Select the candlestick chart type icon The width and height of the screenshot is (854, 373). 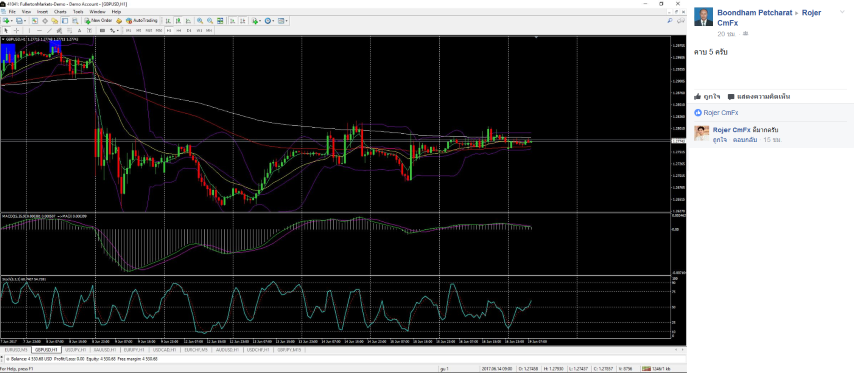178,21
